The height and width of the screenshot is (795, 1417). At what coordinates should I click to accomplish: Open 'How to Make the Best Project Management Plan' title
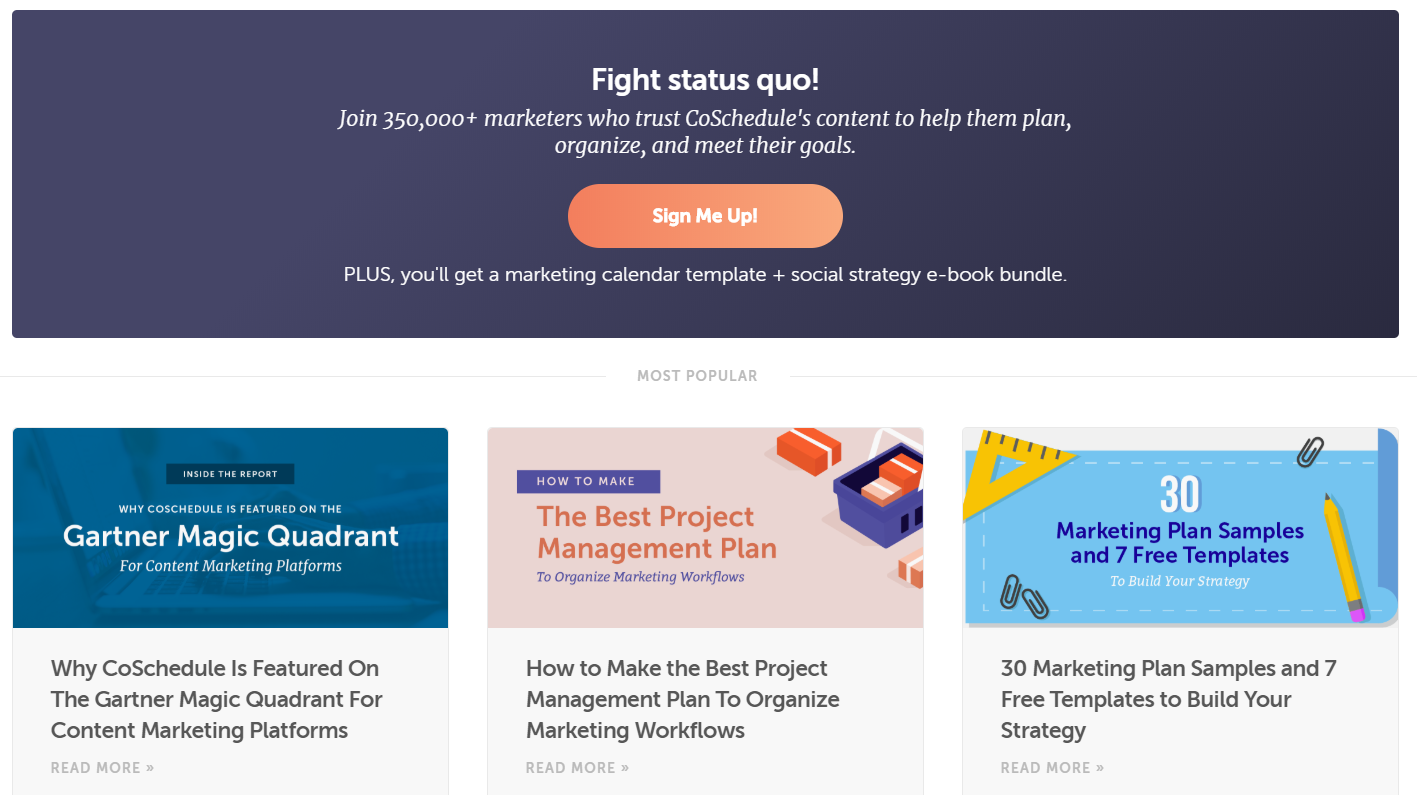tap(683, 699)
